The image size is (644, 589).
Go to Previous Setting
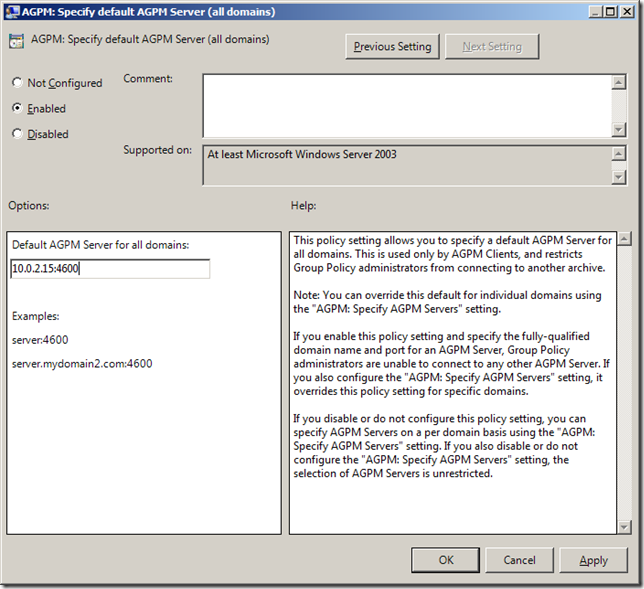(392, 47)
